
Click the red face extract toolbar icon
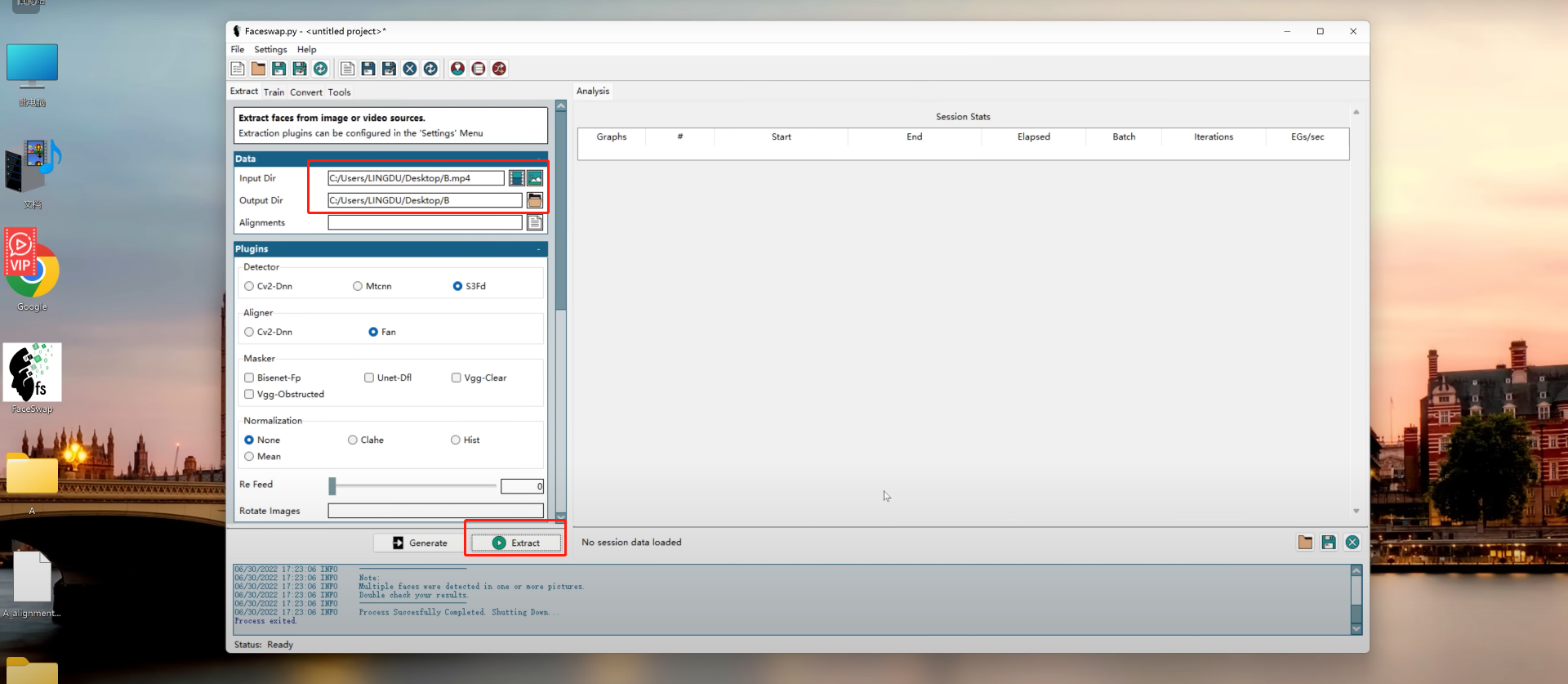(x=457, y=69)
